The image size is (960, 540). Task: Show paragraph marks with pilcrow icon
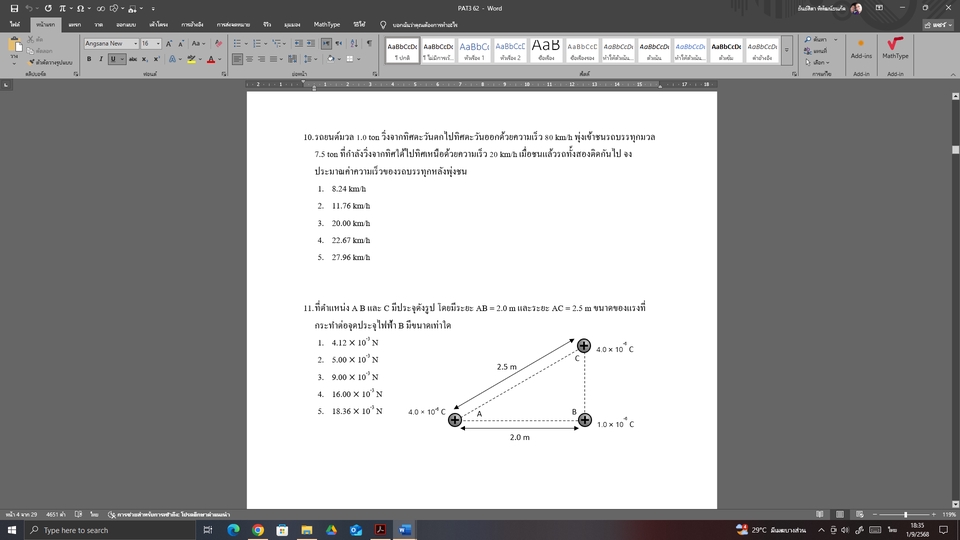[x=369, y=44]
